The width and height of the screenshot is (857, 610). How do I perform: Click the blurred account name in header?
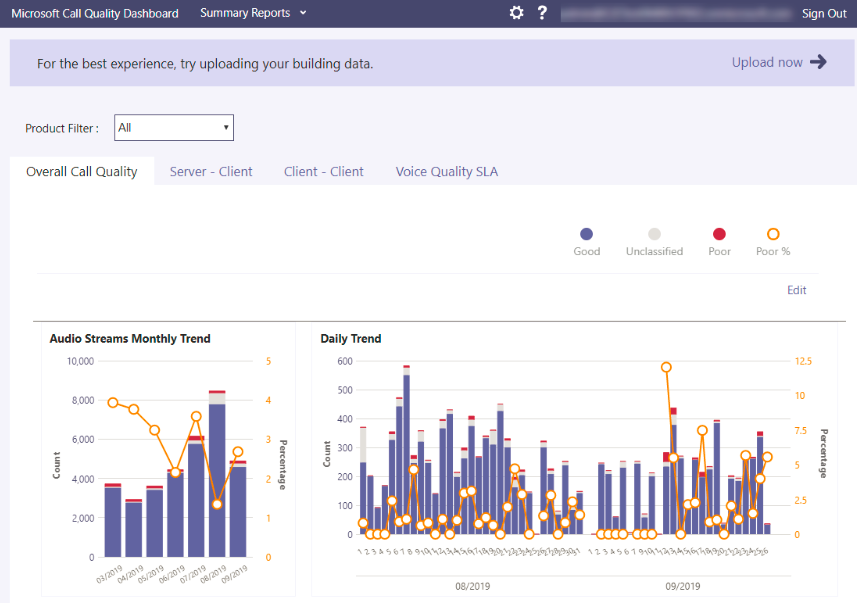click(677, 14)
